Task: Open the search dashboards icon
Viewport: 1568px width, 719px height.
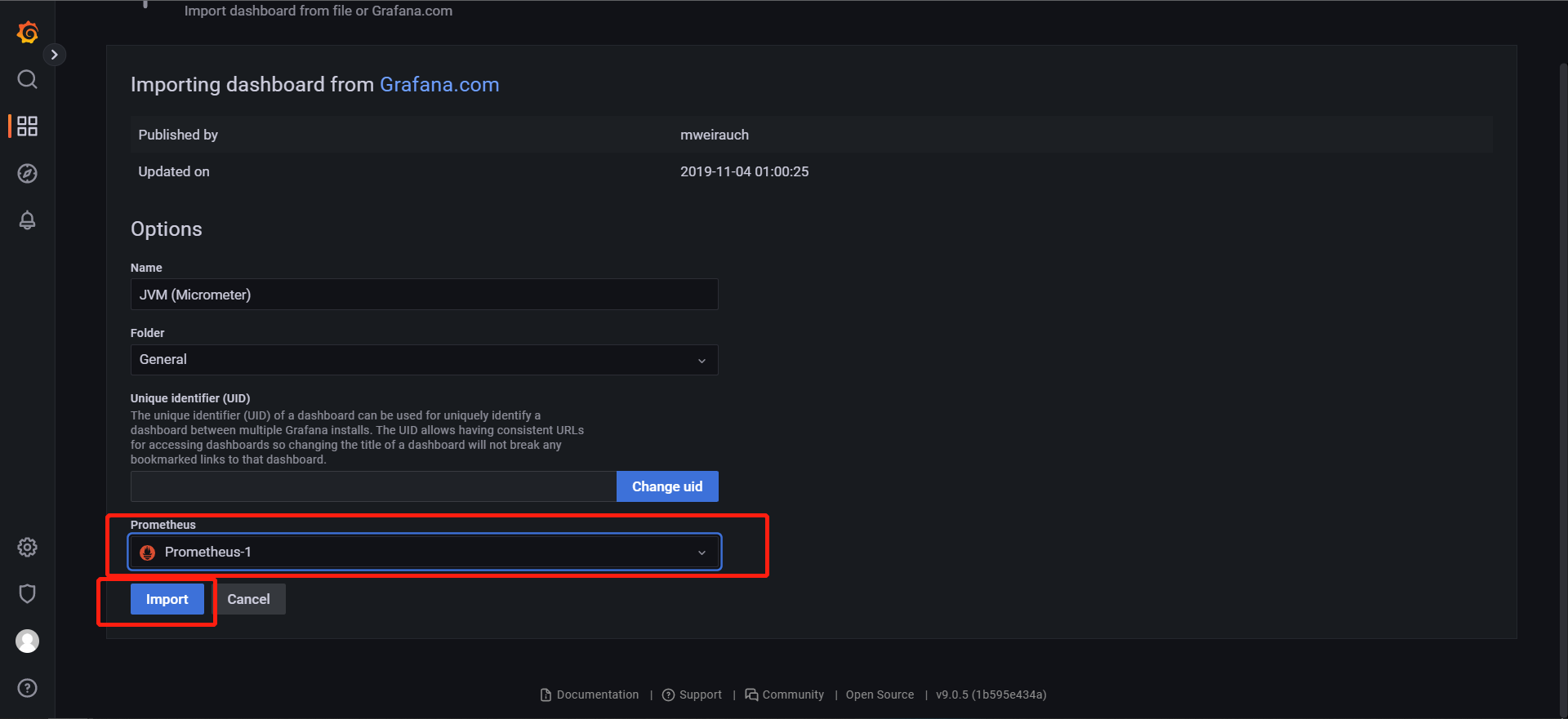Action: pyautogui.click(x=27, y=79)
